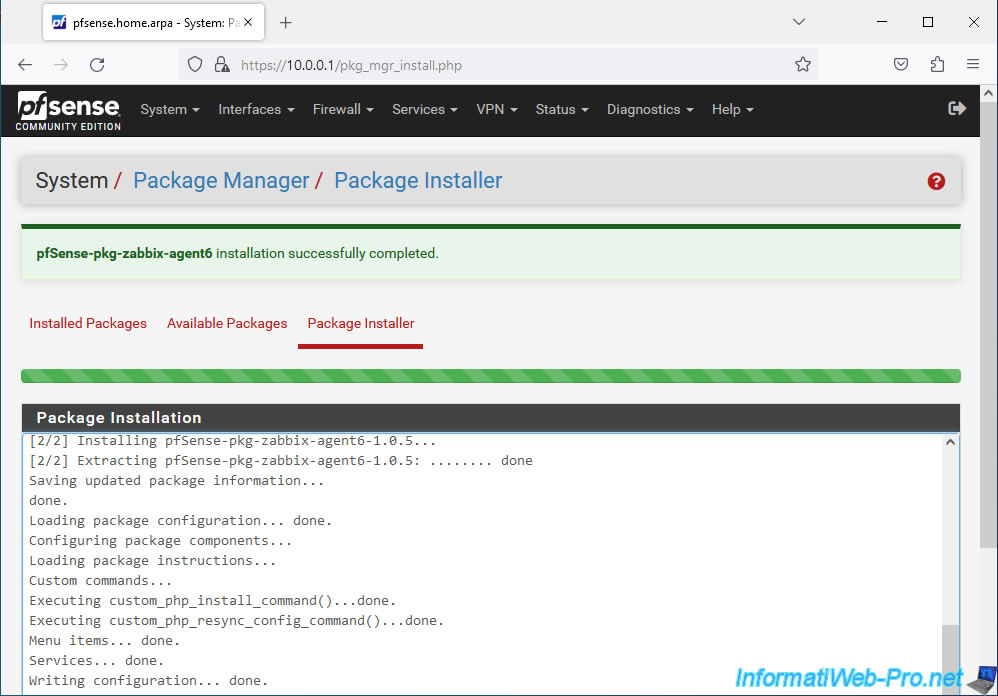Click the log line 'Menu items... done.'
Image resolution: width=998 pixels, height=696 pixels.
click(105, 641)
